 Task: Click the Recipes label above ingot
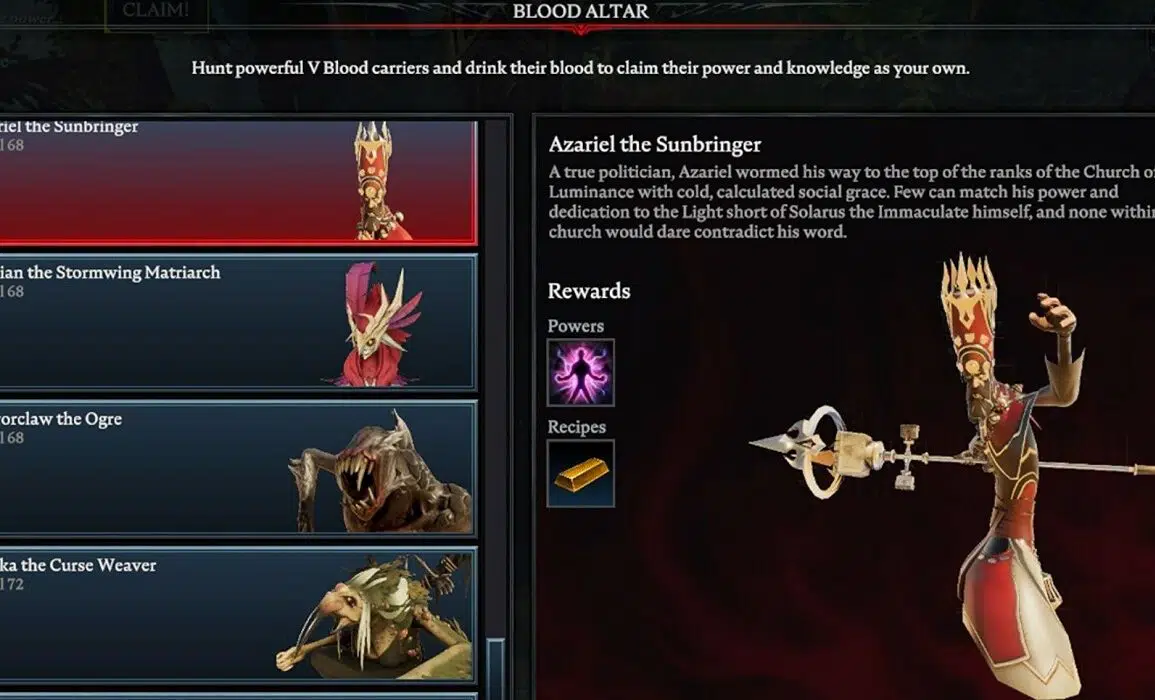coord(577,427)
